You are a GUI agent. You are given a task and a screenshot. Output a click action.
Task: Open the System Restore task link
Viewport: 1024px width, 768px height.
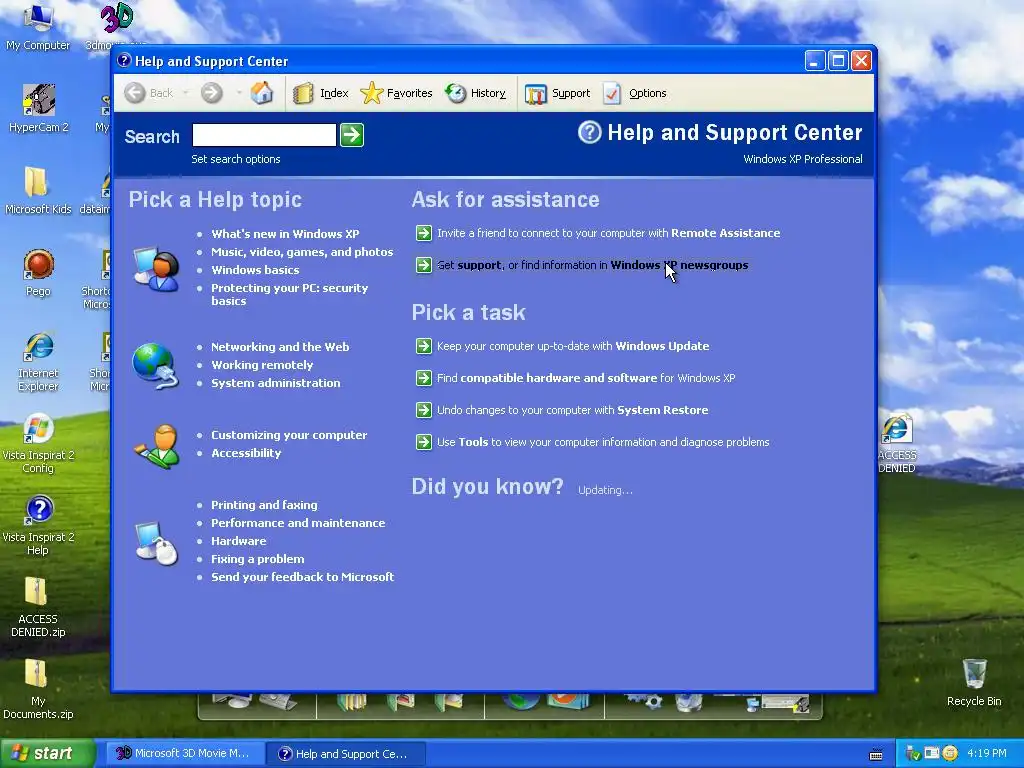(x=572, y=410)
